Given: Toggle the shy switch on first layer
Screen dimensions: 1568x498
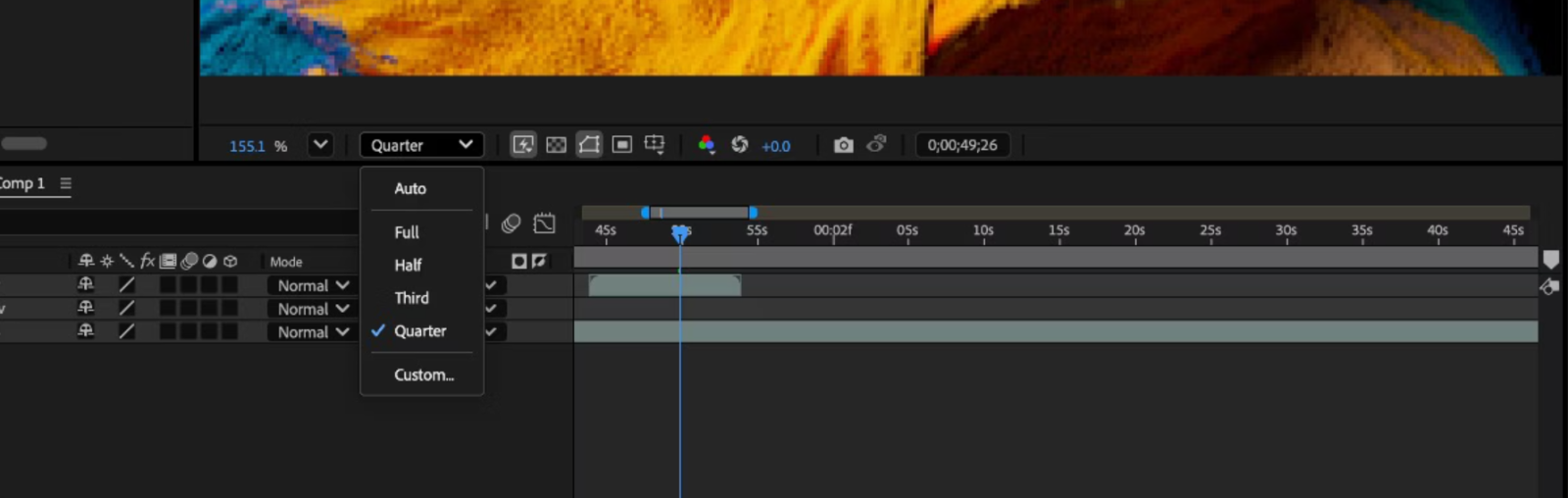Looking at the screenshot, I should point(86,284).
